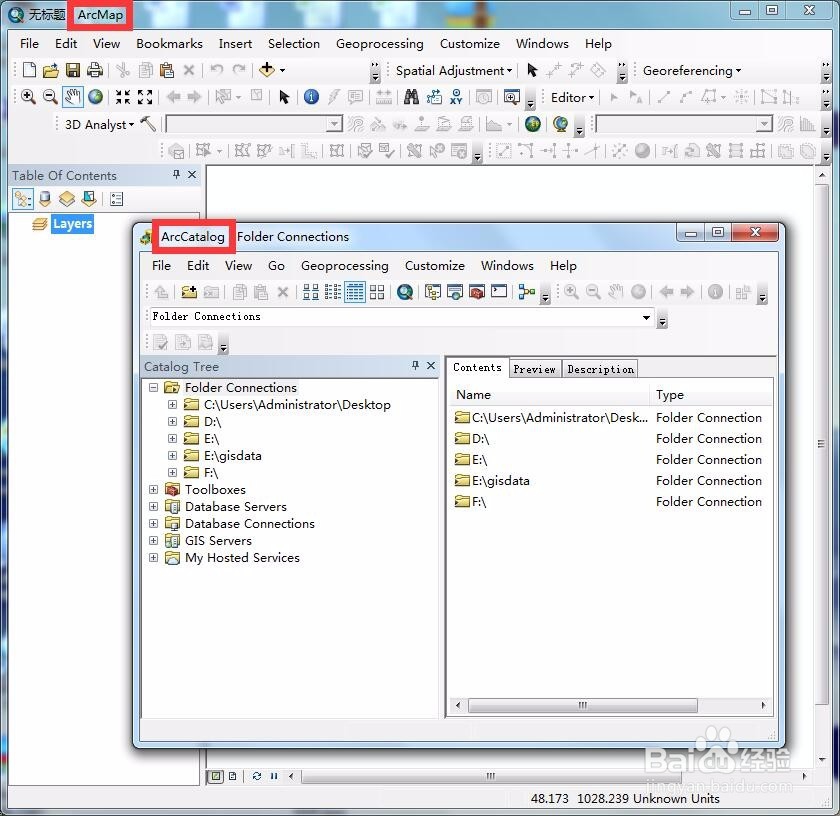Open ModelBuilder from the ArcCatalog toolbar

tap(527, 292)
